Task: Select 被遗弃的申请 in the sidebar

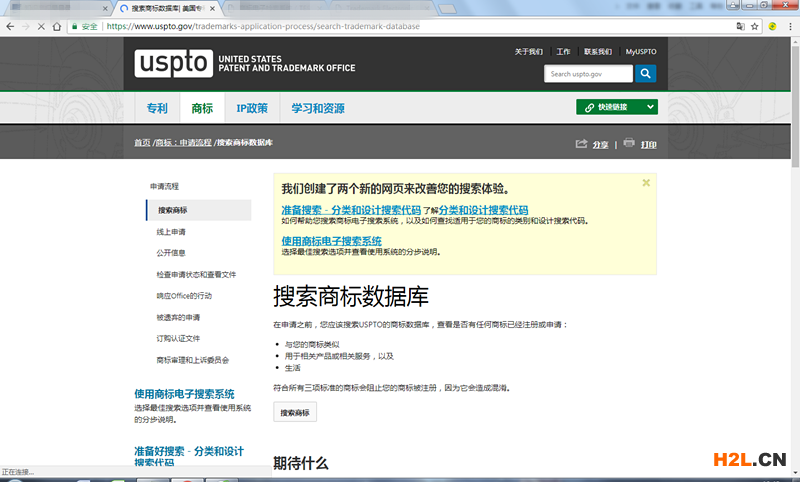Action: point(178,318)
